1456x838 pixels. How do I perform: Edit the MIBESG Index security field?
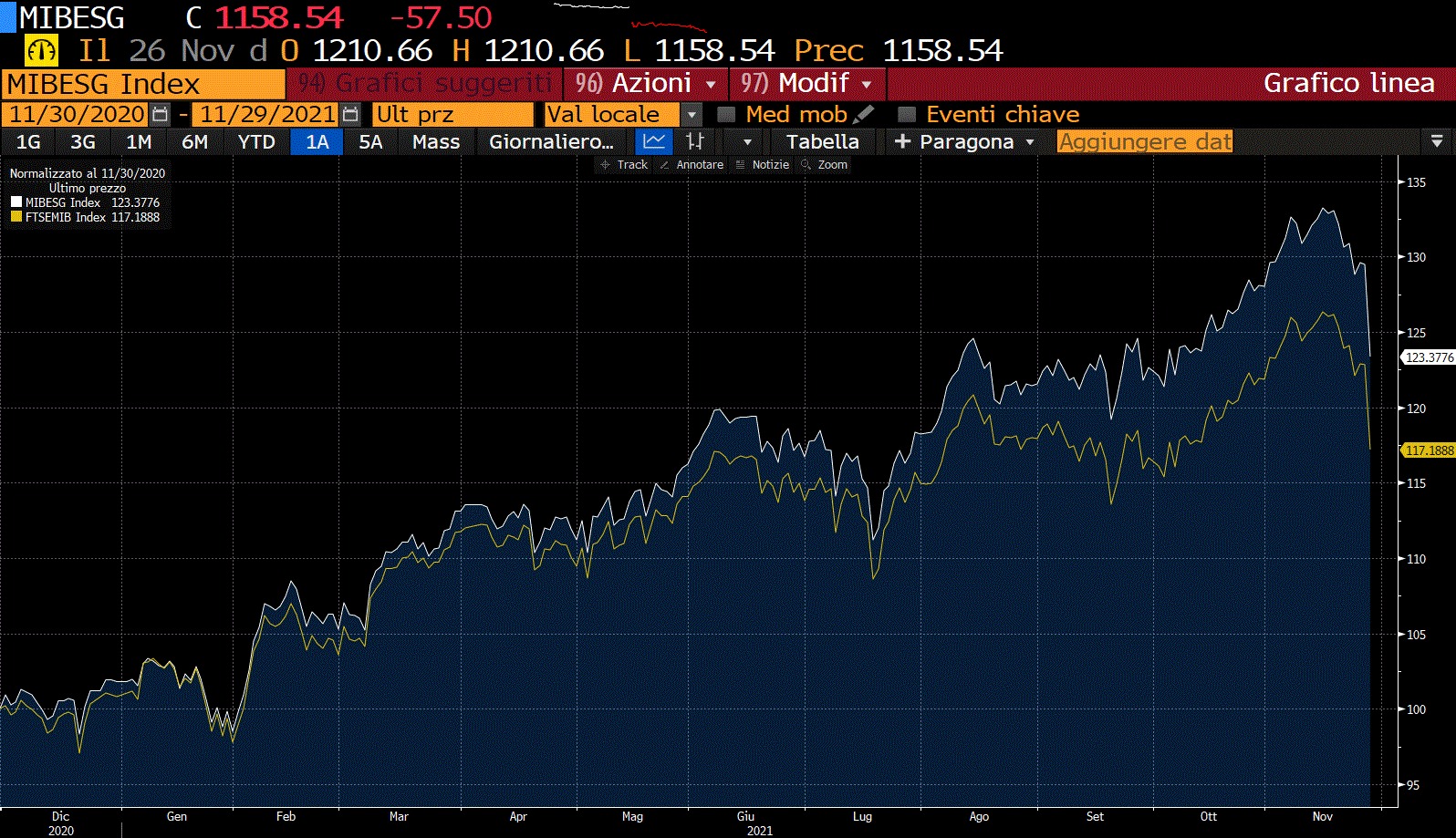[x=143, y=84]
